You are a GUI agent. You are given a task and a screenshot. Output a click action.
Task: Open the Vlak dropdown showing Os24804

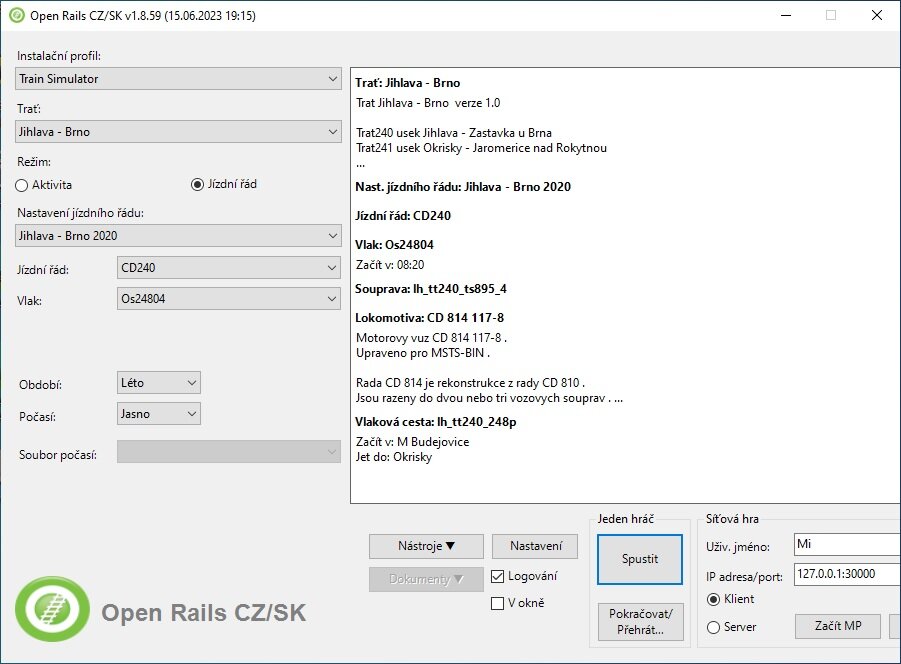229,299
